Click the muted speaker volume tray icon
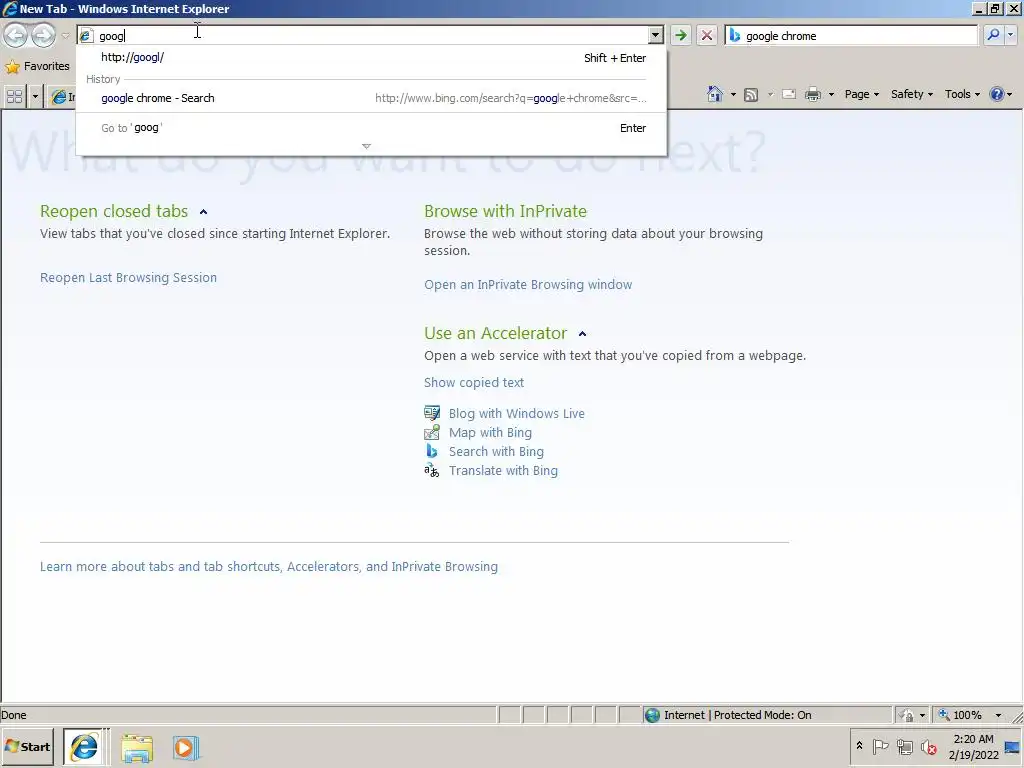1024x768 pixels. [x=928, y=746]
